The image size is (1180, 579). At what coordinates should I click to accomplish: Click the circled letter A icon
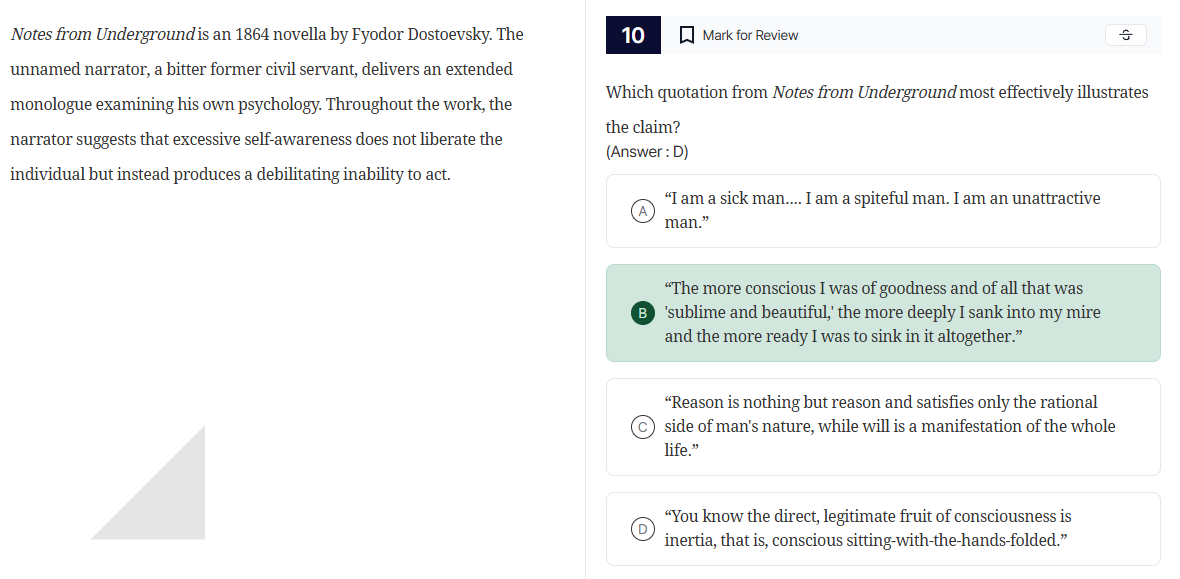643,211
